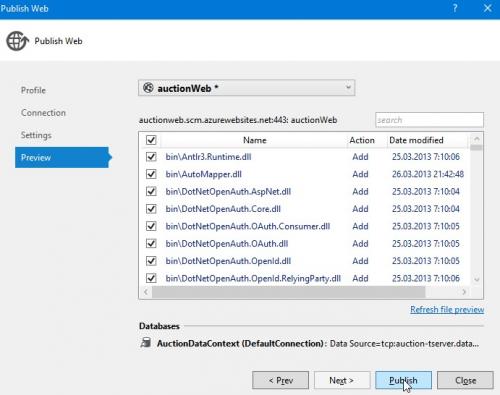Image resolution: width=500 pixels, height=395 pixels.
Task: Go to the Connection step
Action: click(43, 113)
